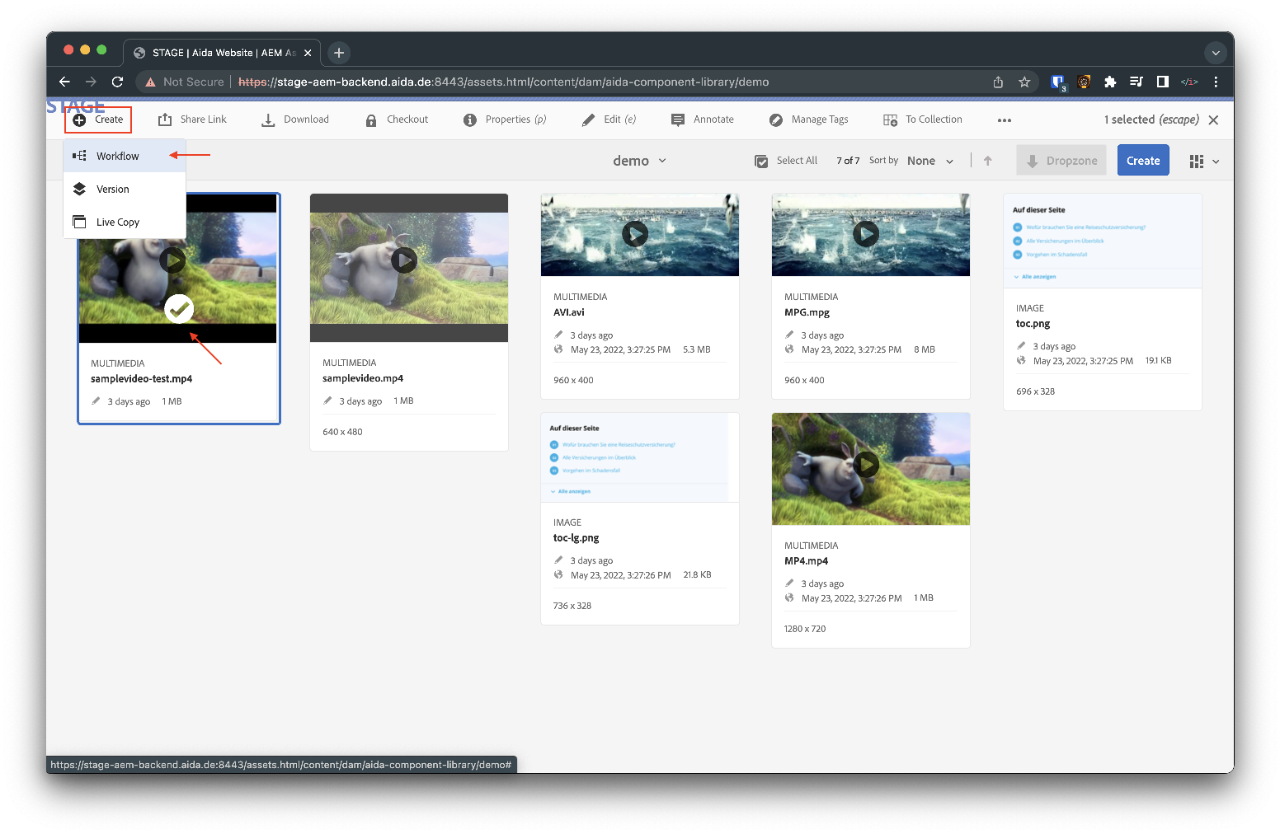Clear selection with the escape X icon
1280x834 pixels.
pos(1213,119)
